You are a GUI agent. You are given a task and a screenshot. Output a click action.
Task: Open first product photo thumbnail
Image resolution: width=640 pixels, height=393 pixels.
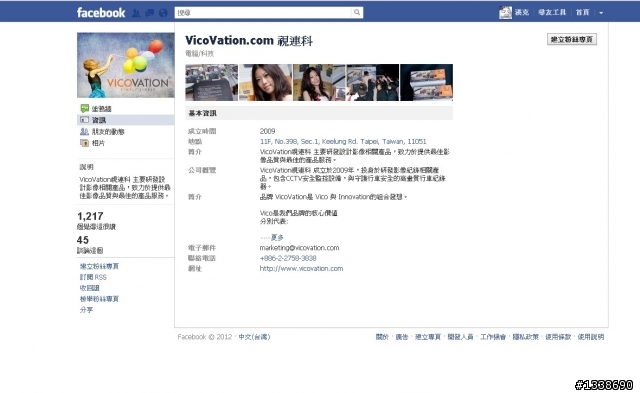[211, 82]
